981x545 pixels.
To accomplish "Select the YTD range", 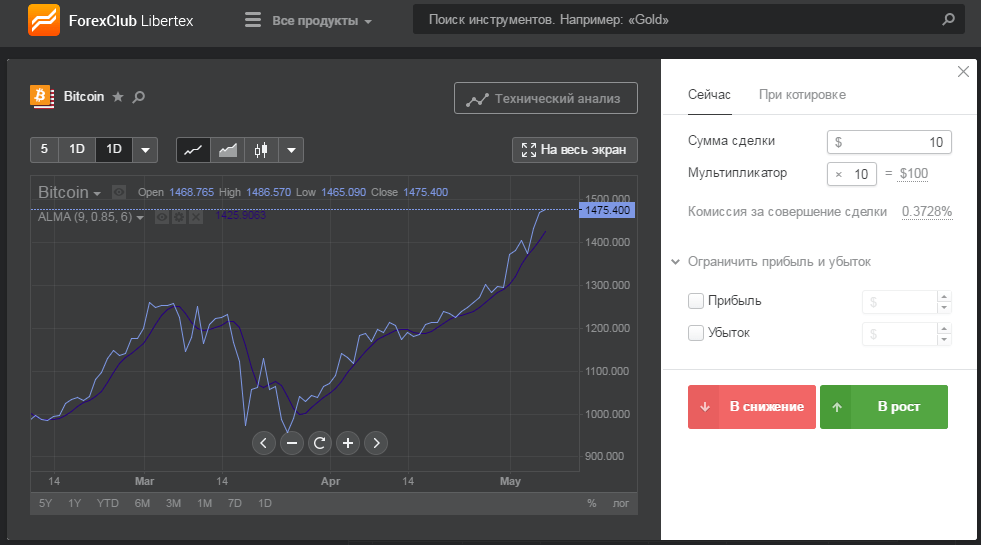I will (x=108, y=503).
